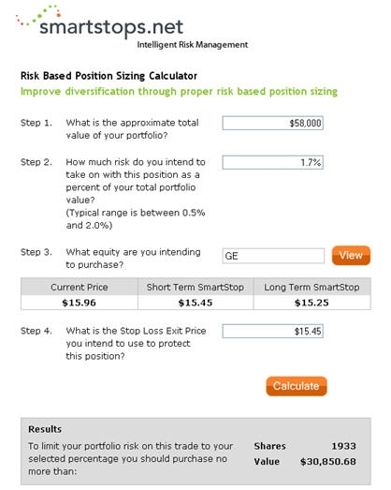Click the Long Term SmartStop column header
391x490 pixels.
312,287
